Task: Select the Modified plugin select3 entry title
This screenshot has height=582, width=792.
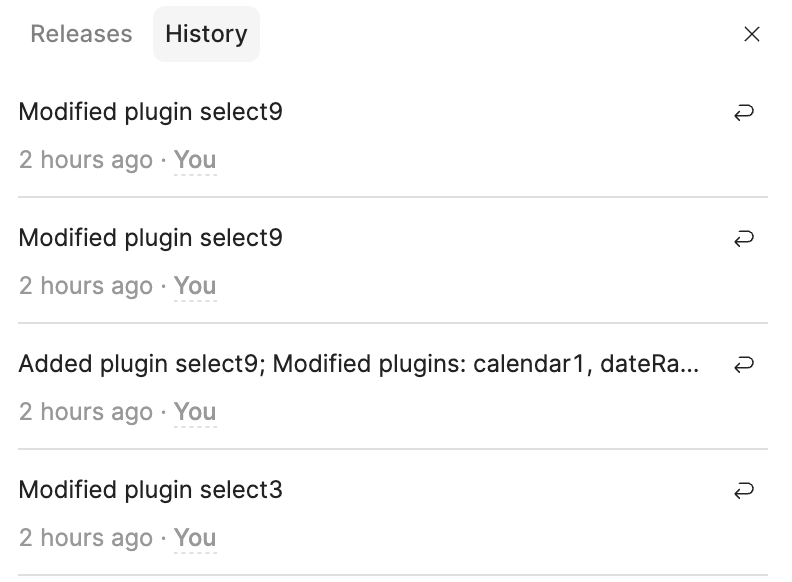Action: (x=150, y=490)
